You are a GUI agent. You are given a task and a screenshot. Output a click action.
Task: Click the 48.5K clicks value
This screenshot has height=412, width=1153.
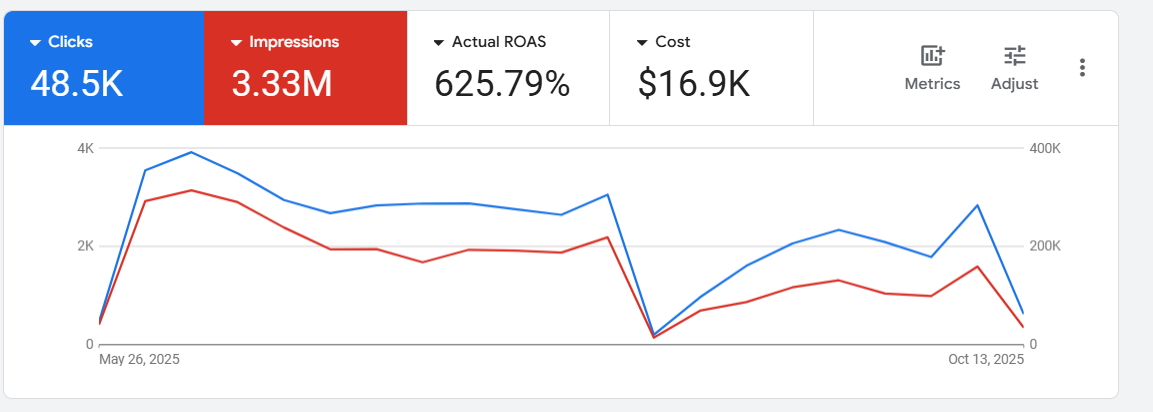76,84
